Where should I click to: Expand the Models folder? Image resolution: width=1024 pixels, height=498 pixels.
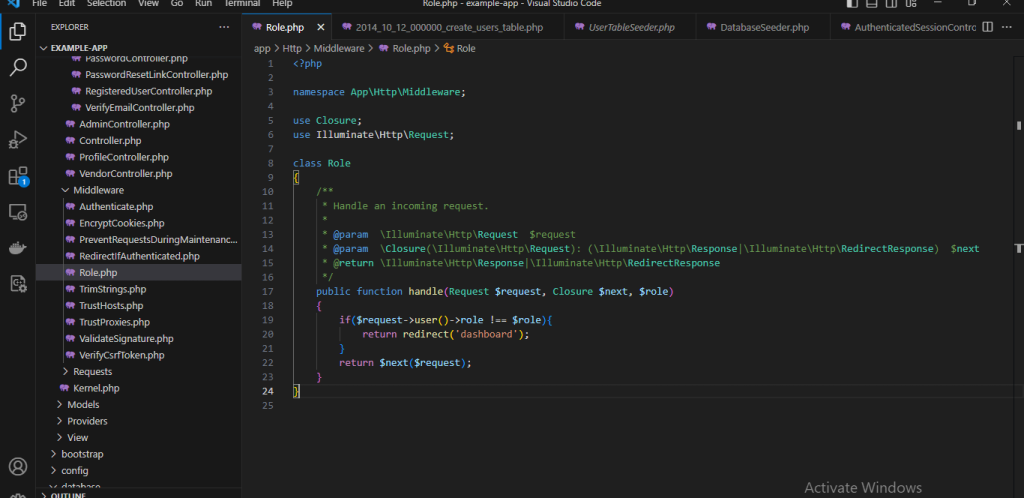pyautogui.click(x=83, y=404)
